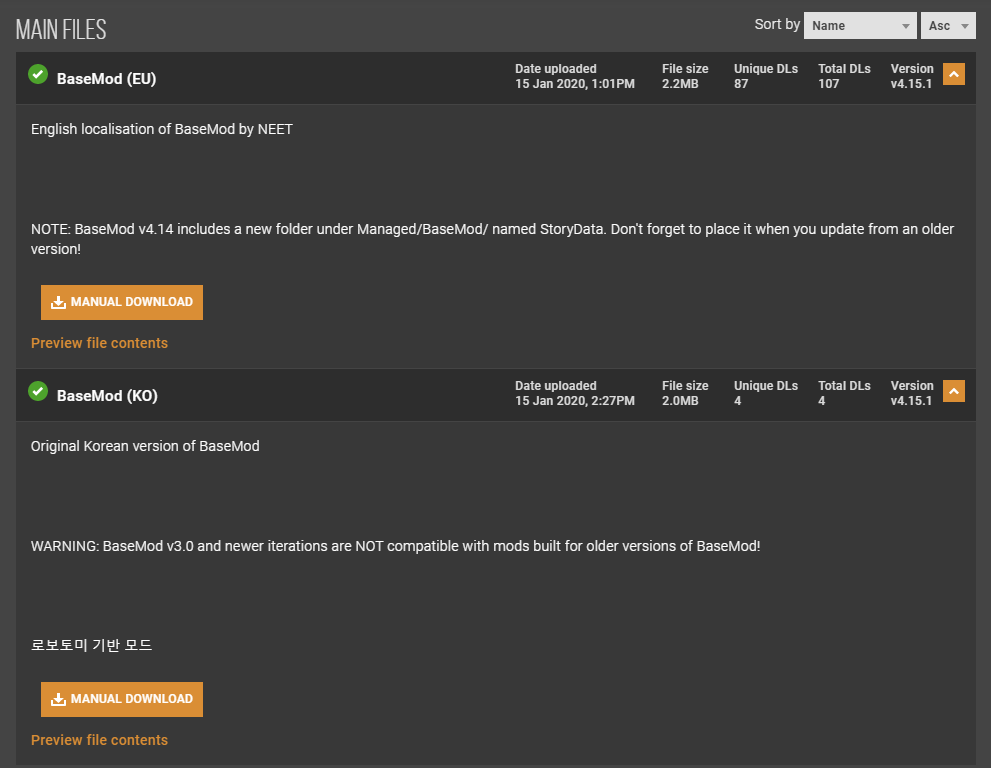Image resolution: width=991 pixels, height=768 pixels.
Task: Open Preview file contents for BaseMod (KO)
Action: coord(99,740)
